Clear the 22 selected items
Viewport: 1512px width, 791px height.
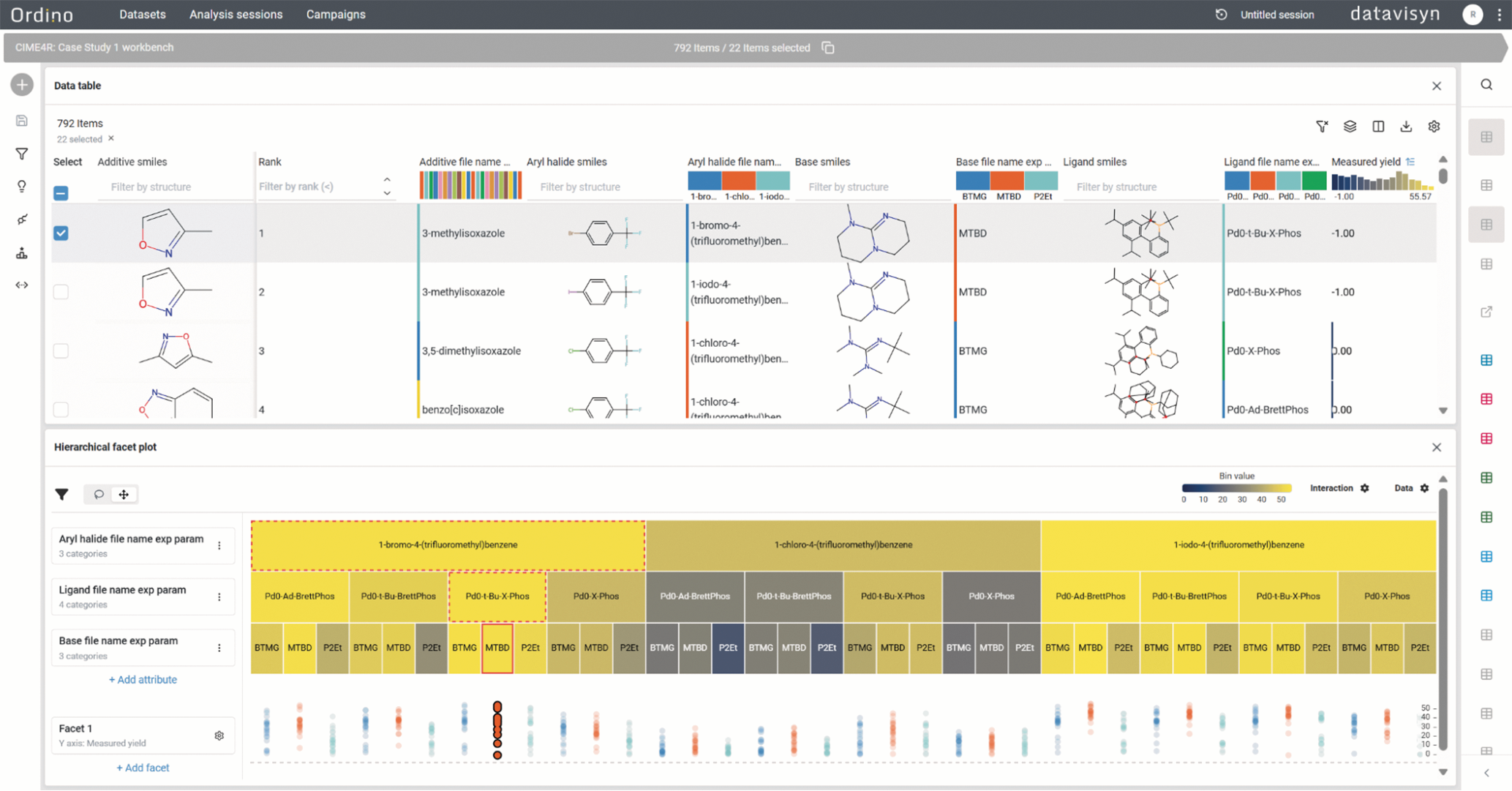pyautogui.click(x=111, y=138)
